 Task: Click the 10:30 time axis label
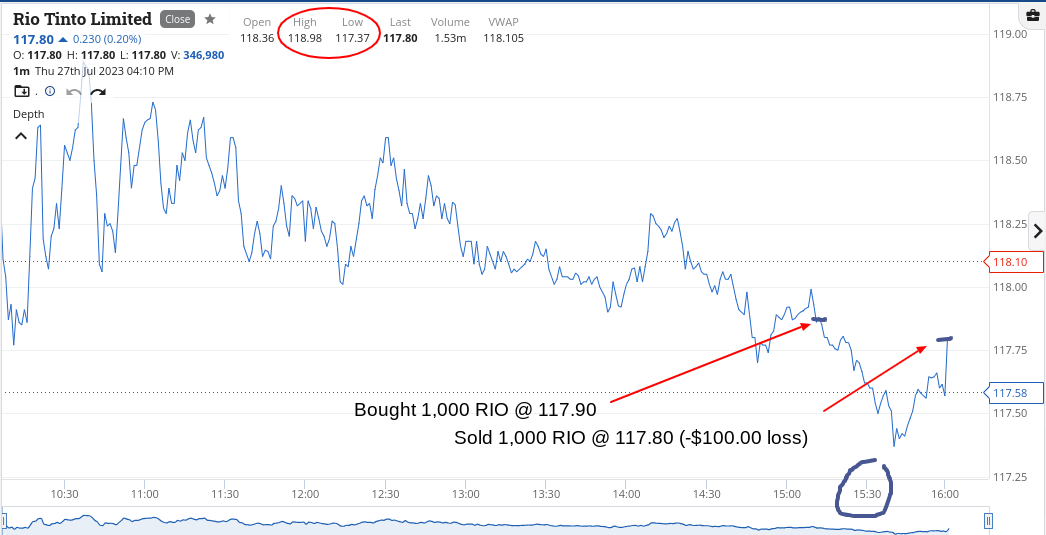click(65, 494)
